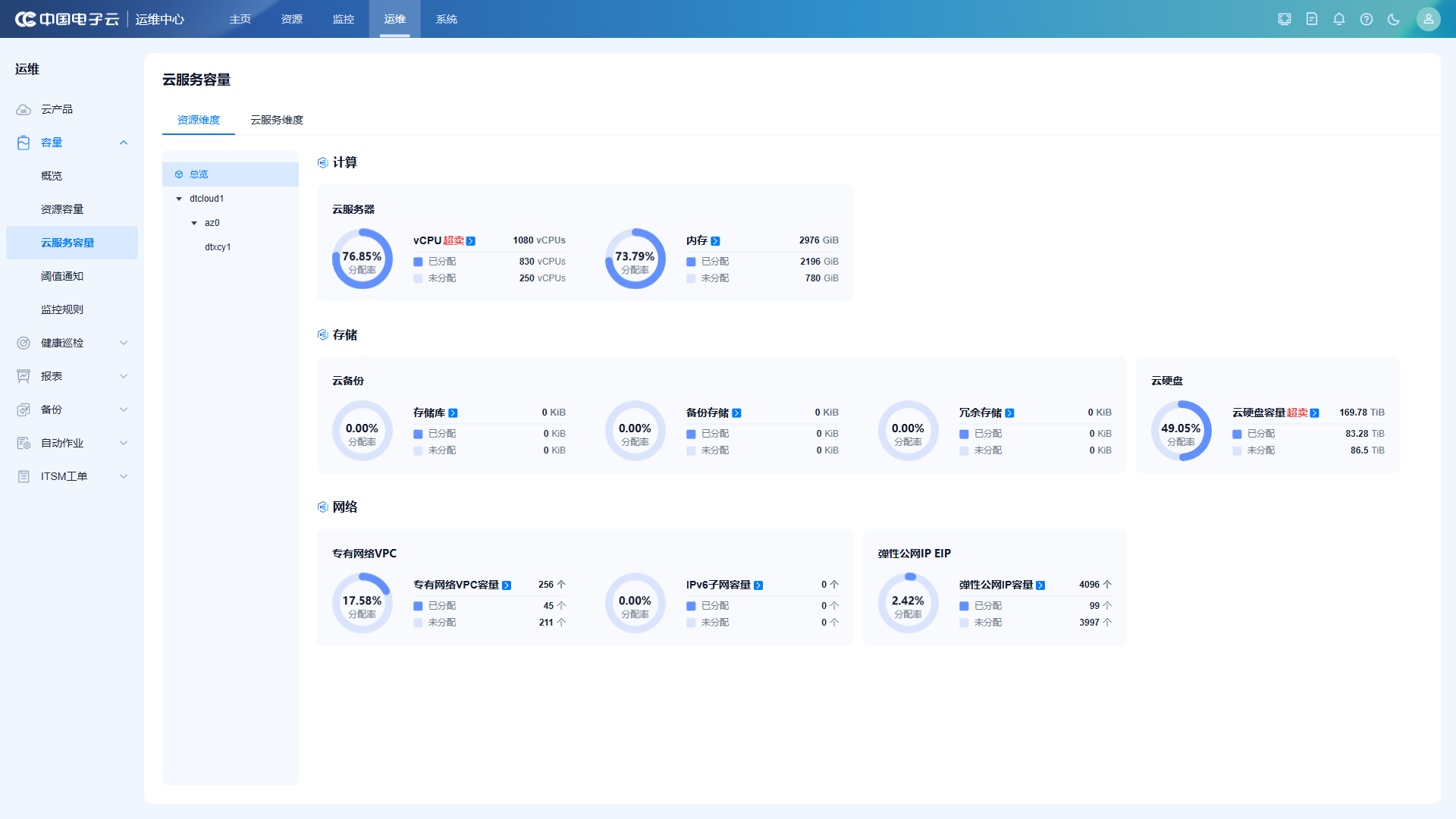
Task: Open the document notes icon in header
Action: point(1312,19)
